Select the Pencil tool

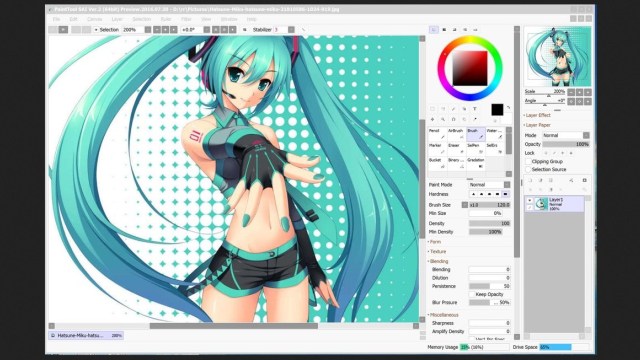click(437, 134)
